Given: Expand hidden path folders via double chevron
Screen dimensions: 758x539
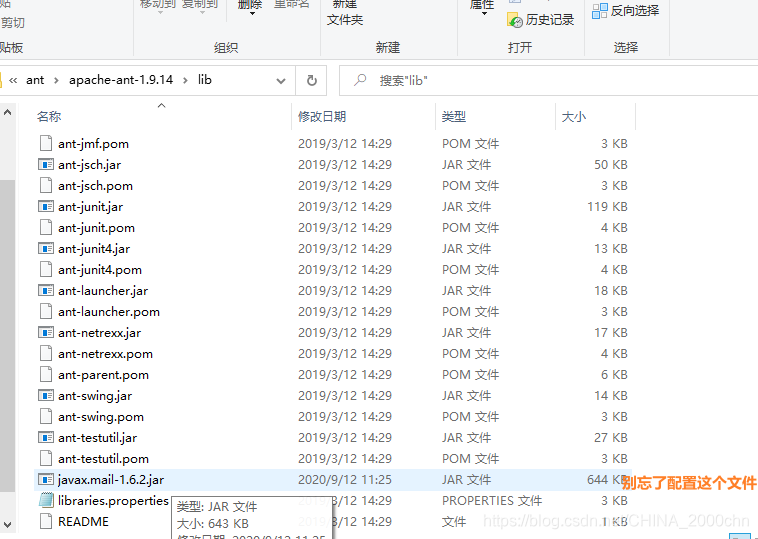Looking at the screenshot, I should (x=13, y=81).
